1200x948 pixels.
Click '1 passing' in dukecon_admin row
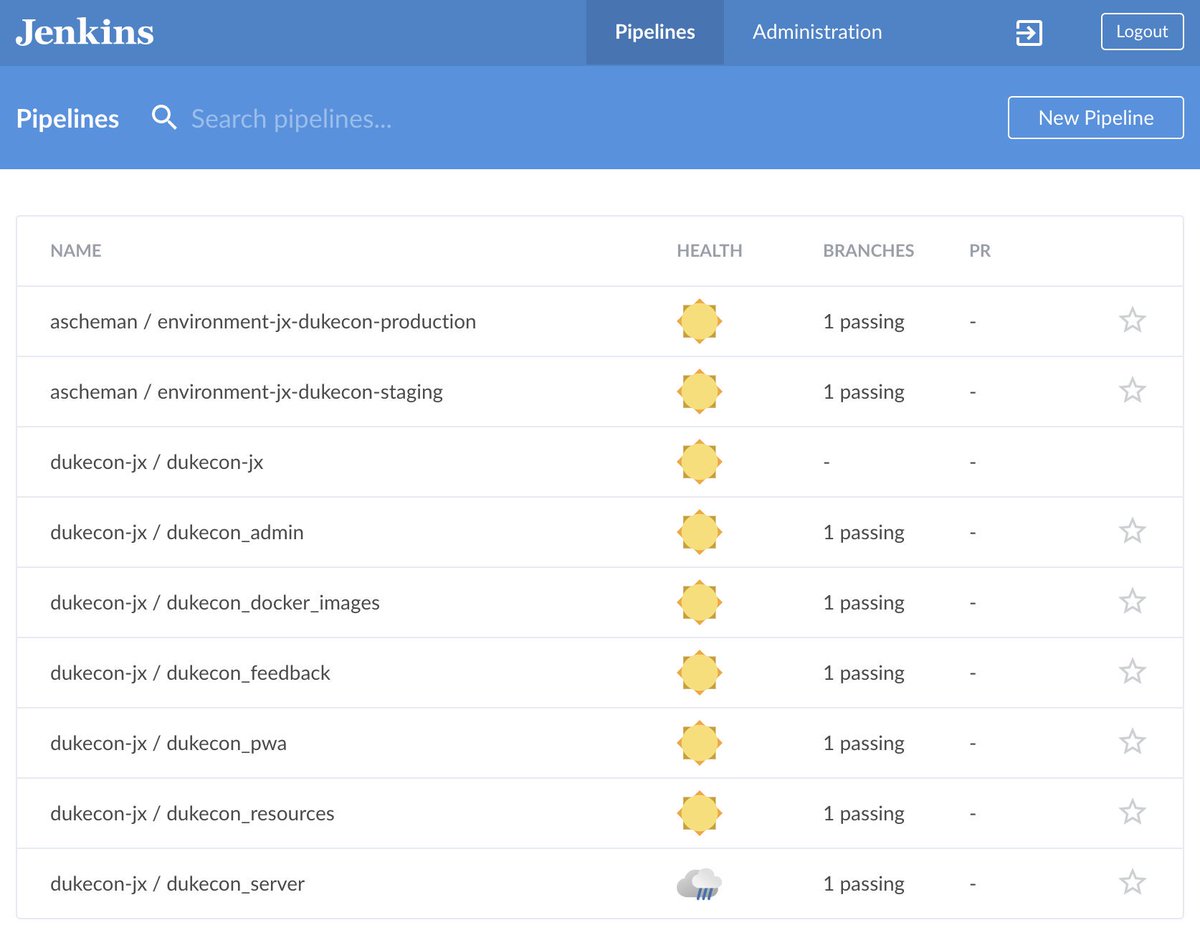[x=864, y=532]
